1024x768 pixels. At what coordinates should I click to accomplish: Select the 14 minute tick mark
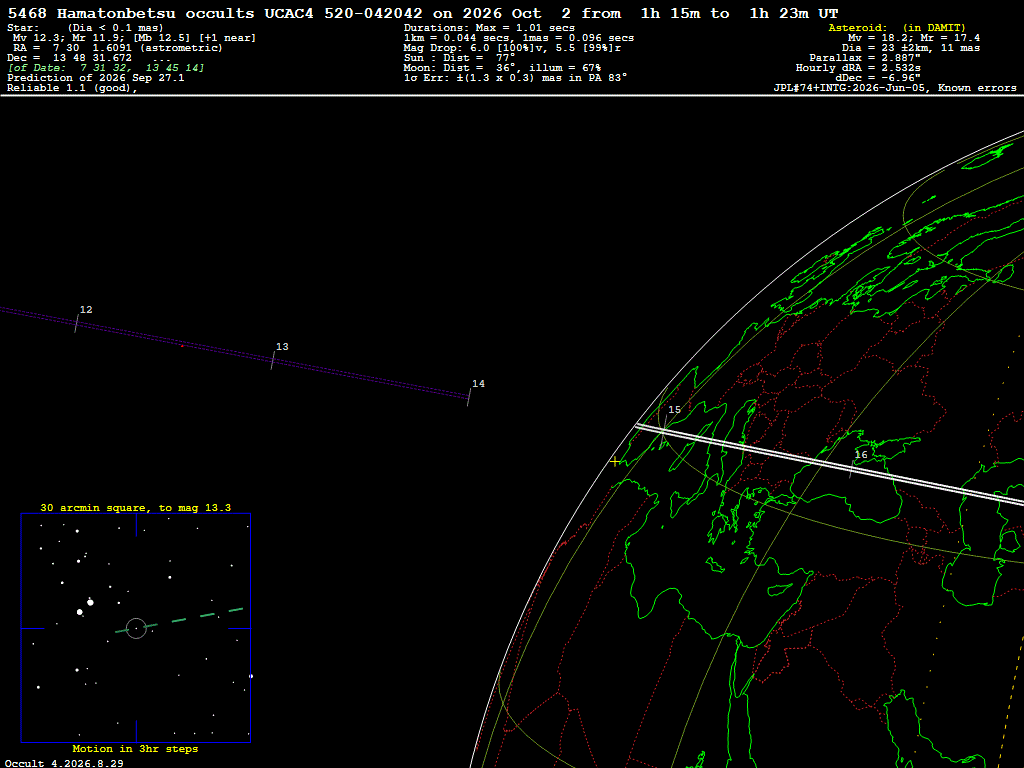click(x=469, y=397)
